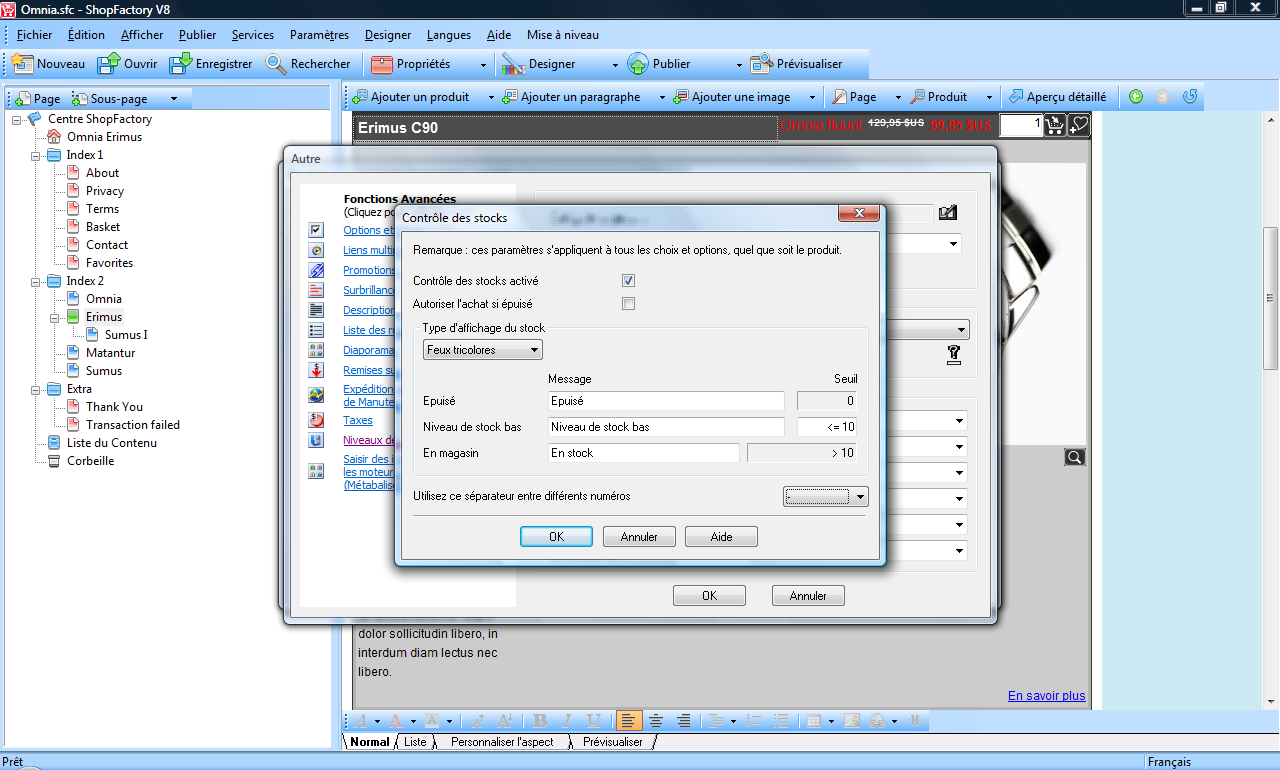Screen dimensions: 1280x770
Task: Click the Rechercher magnifier icon
Action: tap(276, 64)
